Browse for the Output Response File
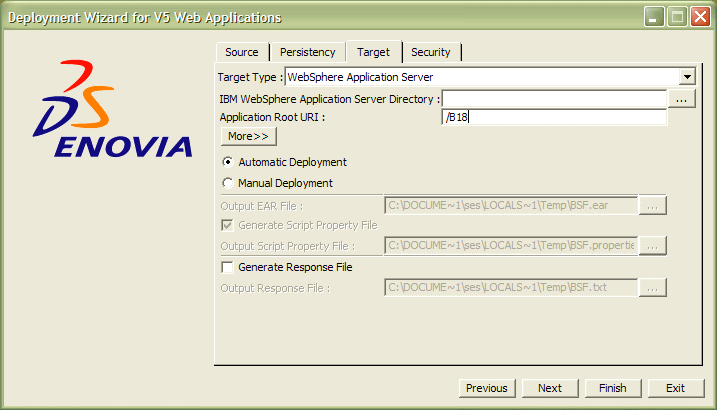Screen dimensions: 717x410 653,288
